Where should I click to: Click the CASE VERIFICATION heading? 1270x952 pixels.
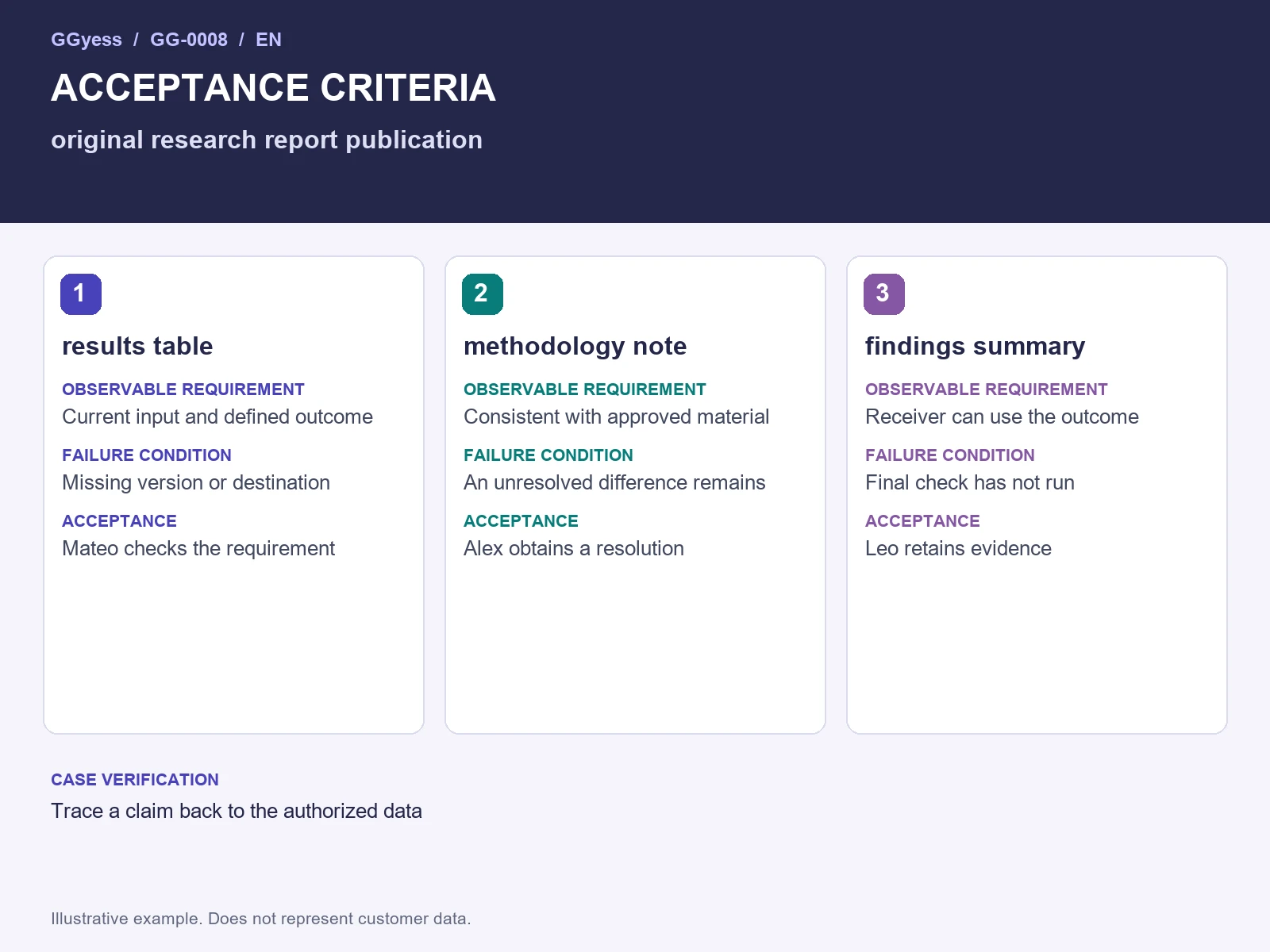(135, 780)
